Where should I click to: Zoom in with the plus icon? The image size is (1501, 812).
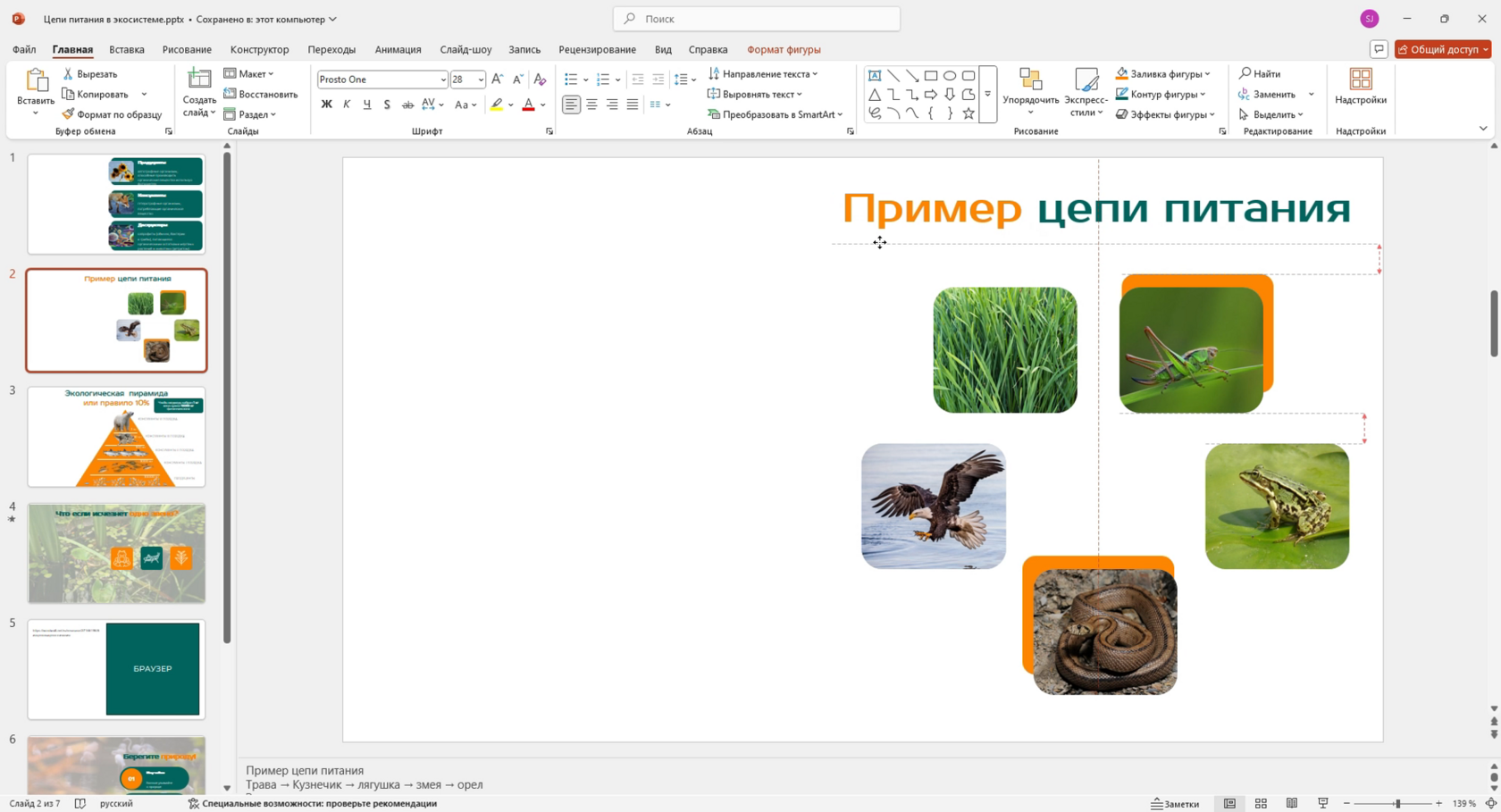tap(1438, 803)
